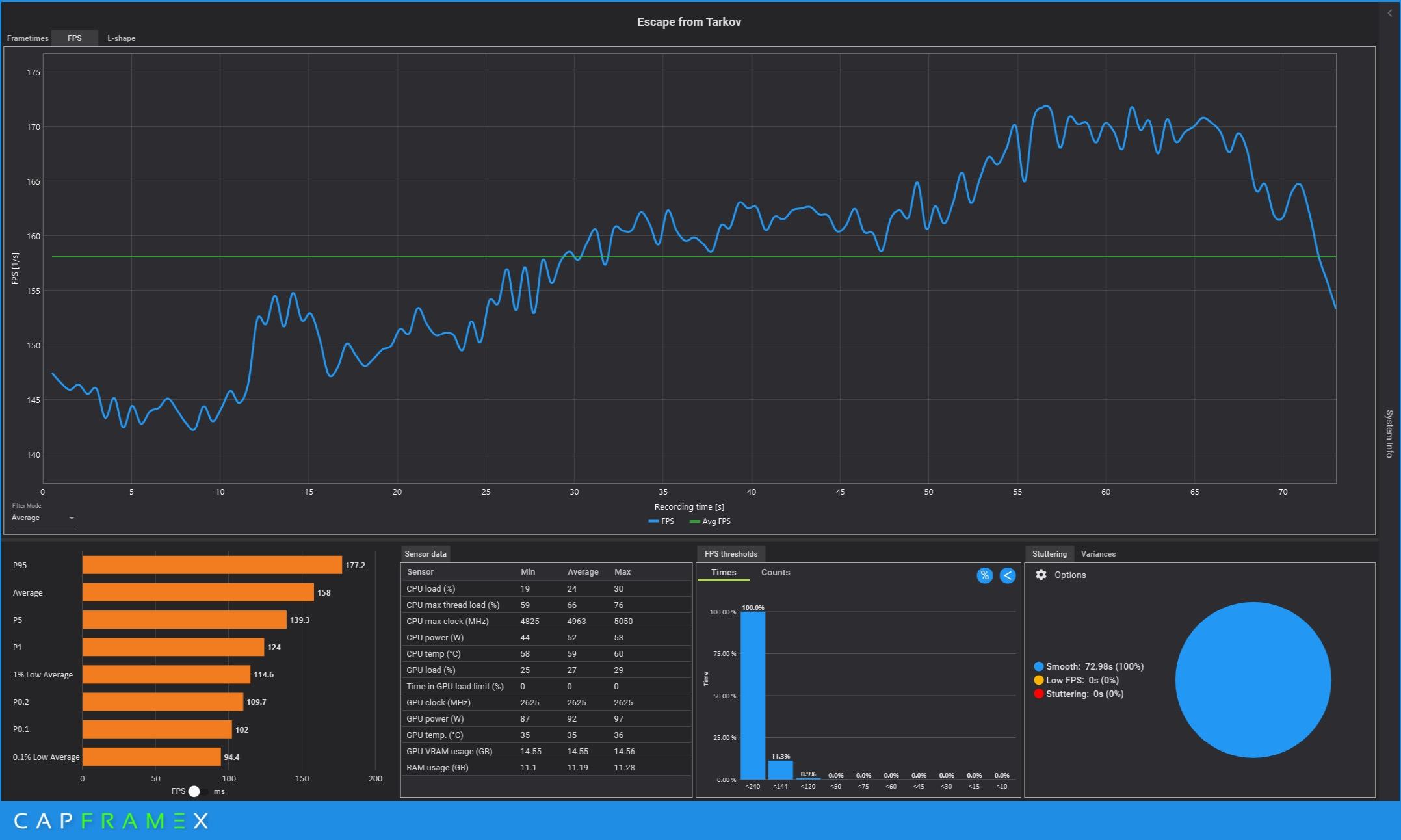Select the CPU max clock (MHz) row
This screenshot has width=1401, height=840.
(x=546, y=621)
